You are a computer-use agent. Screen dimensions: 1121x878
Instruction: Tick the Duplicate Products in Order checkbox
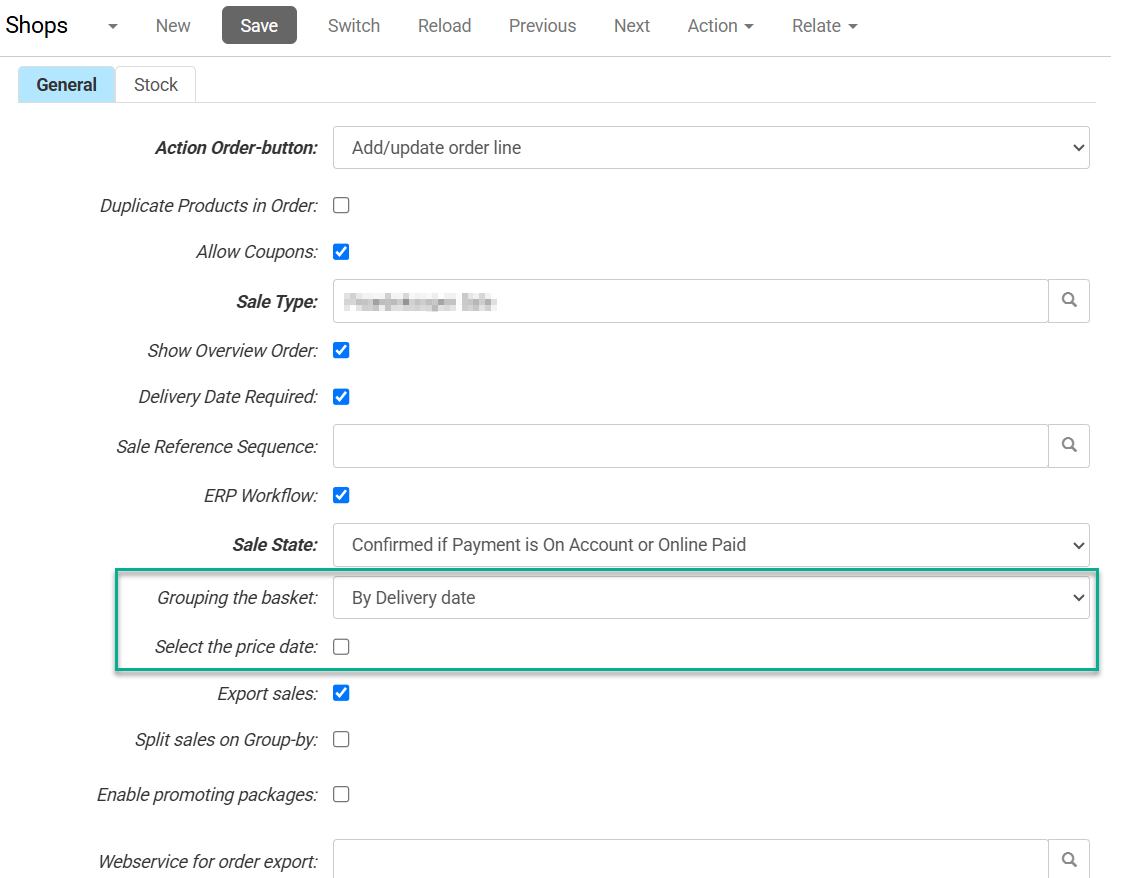tap(341, 206)
